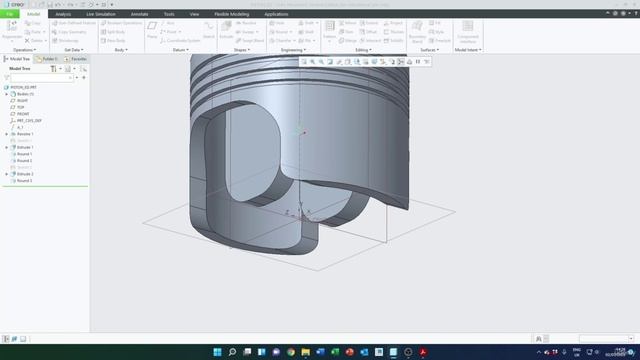640x360 pixels.
Task: Select the Mirror editing tool
Action: (347, 23)
